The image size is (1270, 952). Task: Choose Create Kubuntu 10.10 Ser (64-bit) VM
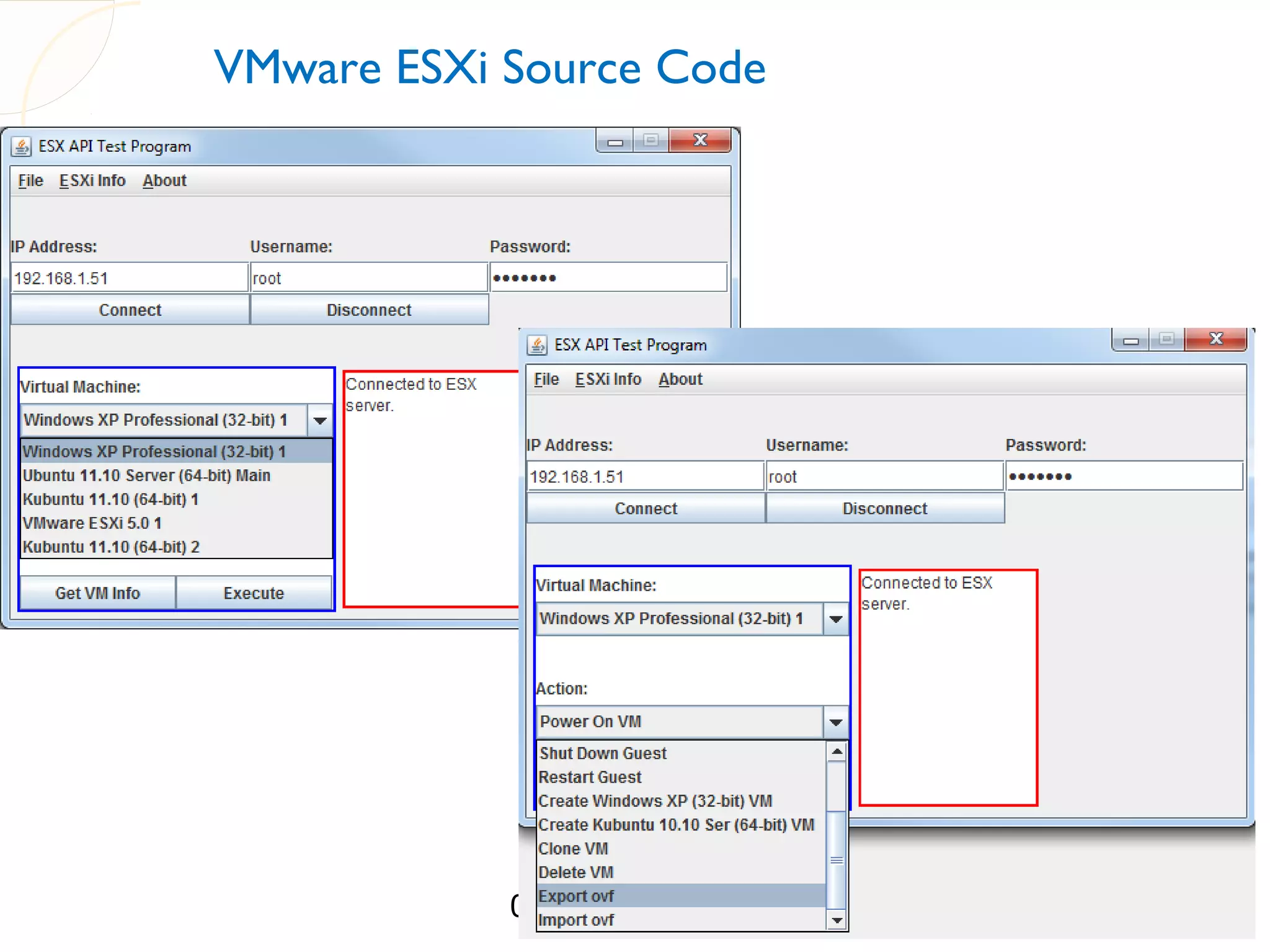point(682,824)
